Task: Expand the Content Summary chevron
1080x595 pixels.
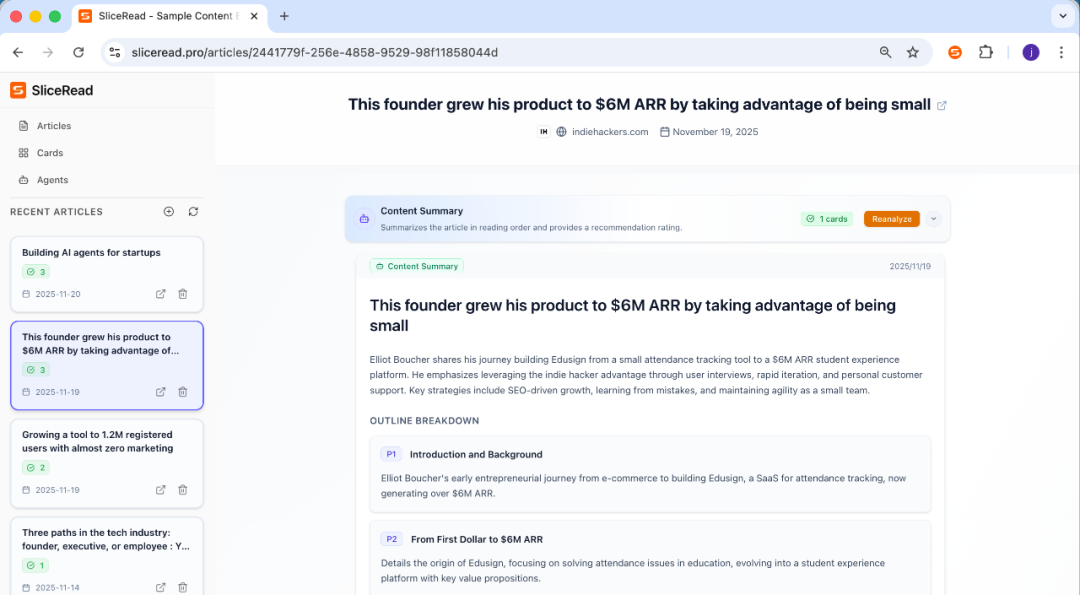Action: coord(934,219)
